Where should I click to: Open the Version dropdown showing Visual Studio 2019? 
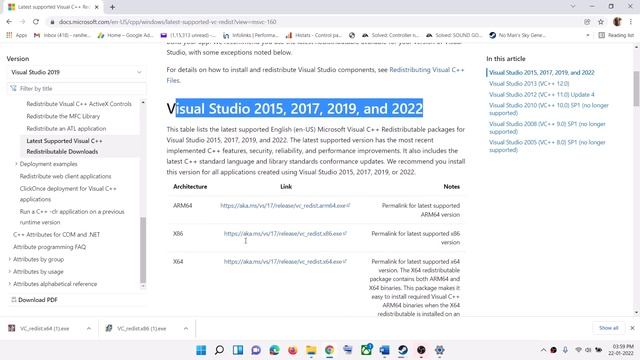click(x=76, y=72)
